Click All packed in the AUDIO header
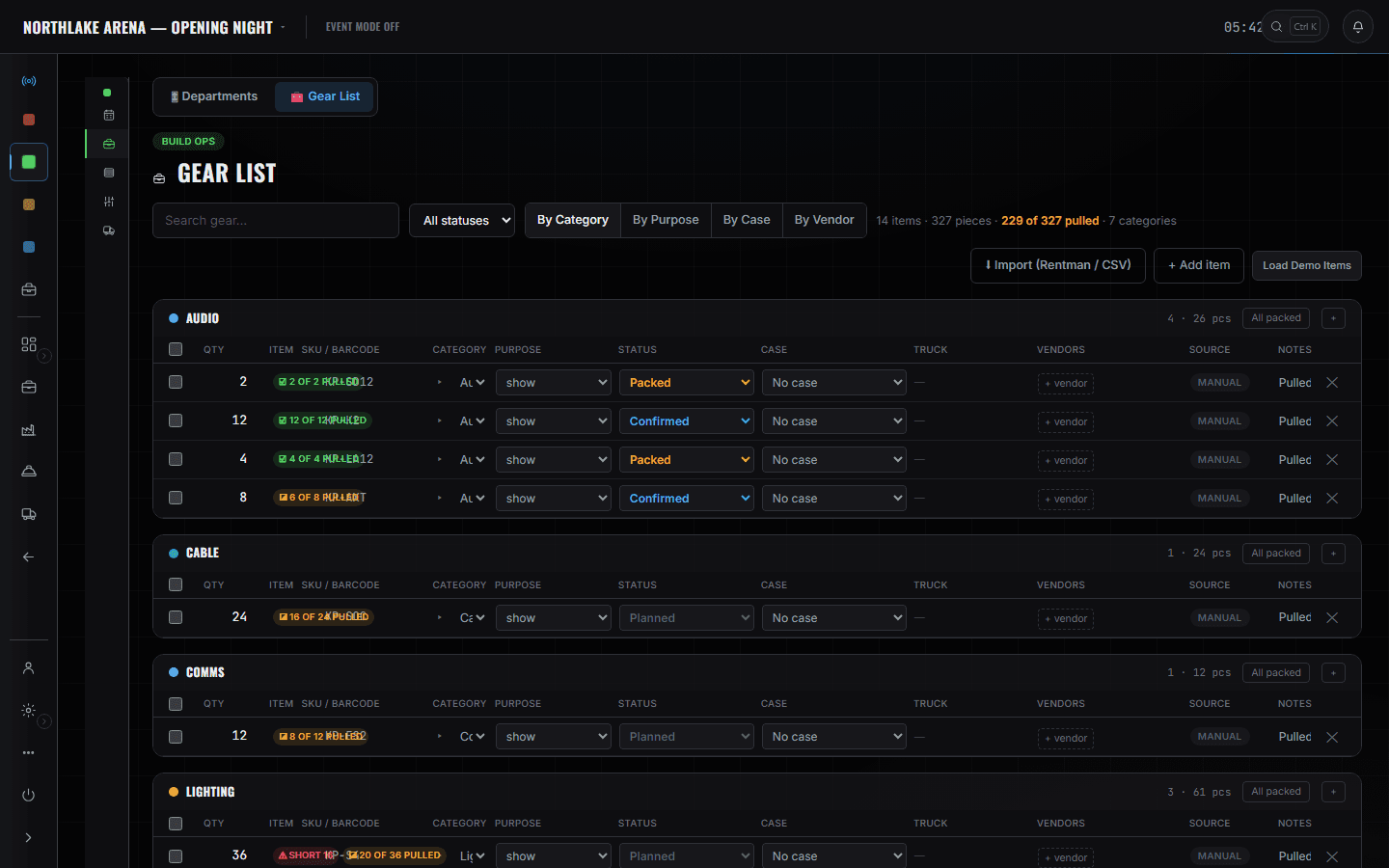The width and height of the screenshot is (1389, 868). 1276,318
